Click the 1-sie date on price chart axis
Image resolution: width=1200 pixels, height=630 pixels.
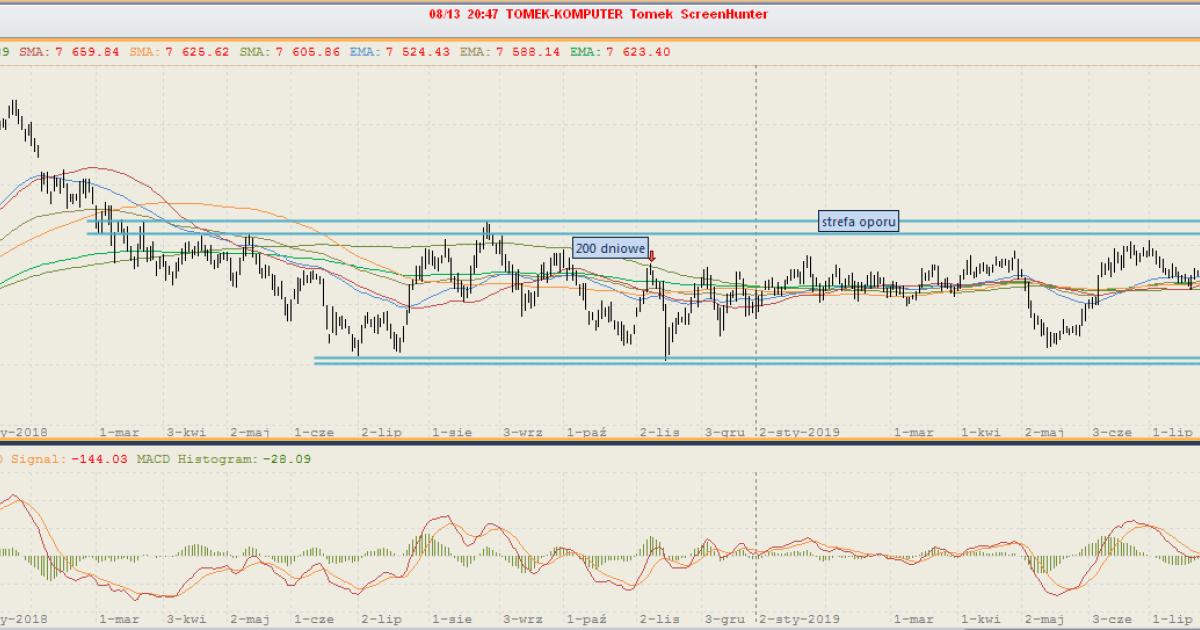(451, 432)
